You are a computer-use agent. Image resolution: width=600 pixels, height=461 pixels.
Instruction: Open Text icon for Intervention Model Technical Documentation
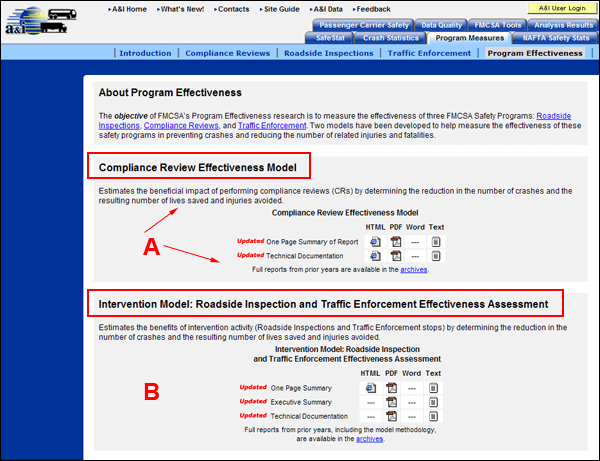click(x=433, y=416)
